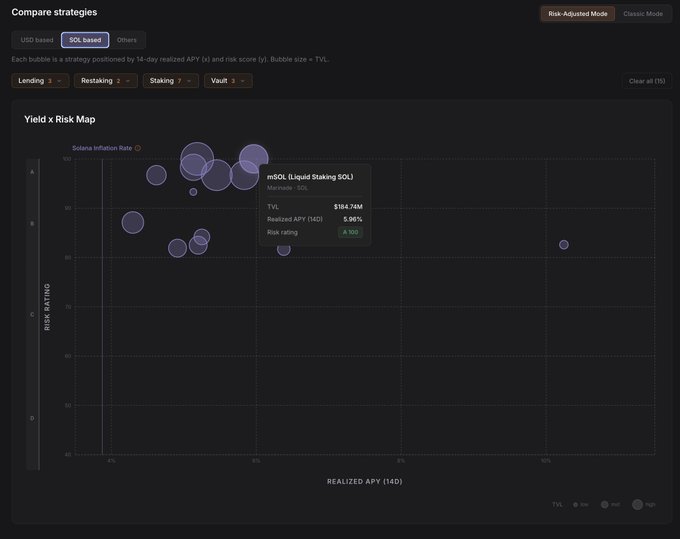Screen dimensions: 680x539
Task: Click the REALIZED APY (14D) axis title
Action: coord(365,481)
